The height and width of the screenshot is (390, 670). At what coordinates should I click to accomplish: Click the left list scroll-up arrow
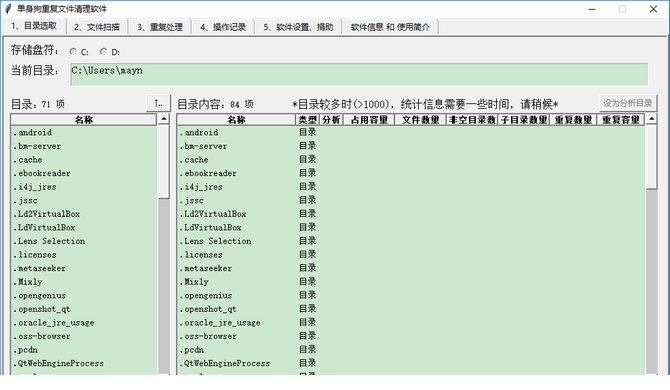pyautogui.click(x=164, y=119)
